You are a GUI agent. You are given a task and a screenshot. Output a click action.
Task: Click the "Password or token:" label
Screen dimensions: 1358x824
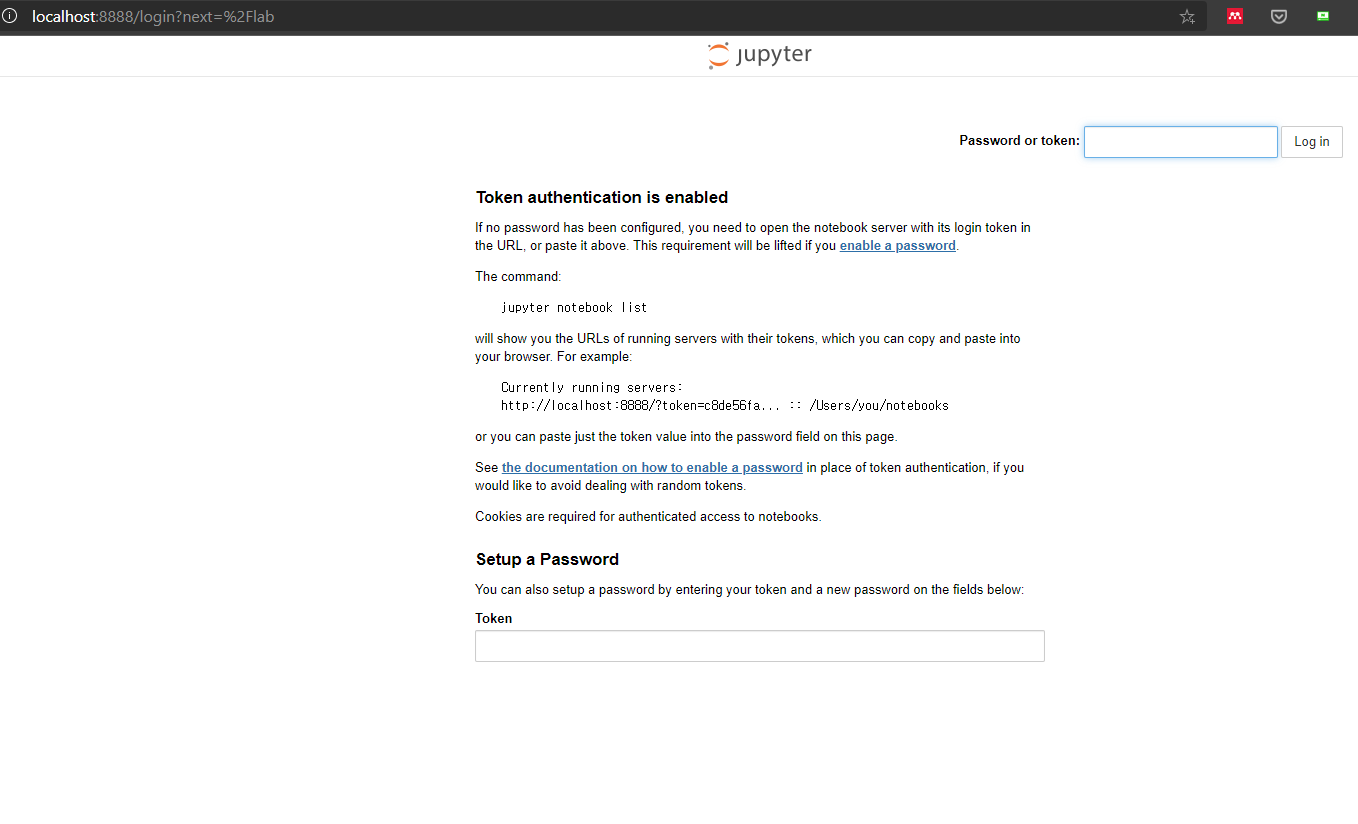pyautogui.click(x=1019, y=141)
